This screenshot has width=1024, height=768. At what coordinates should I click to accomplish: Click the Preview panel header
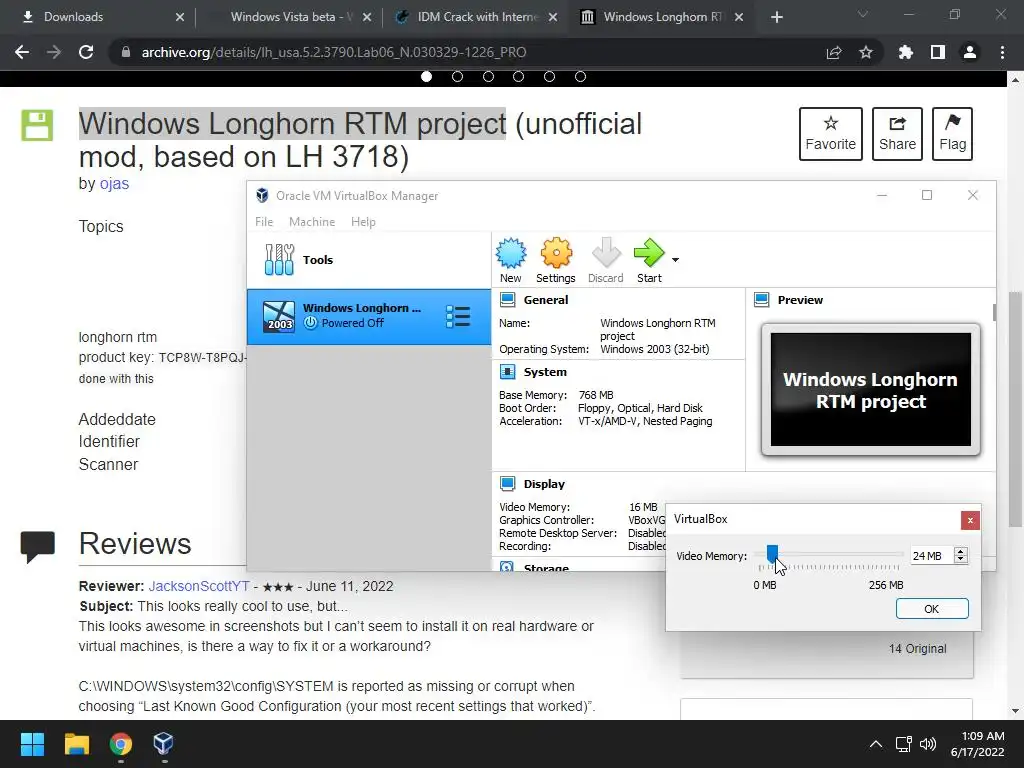coord(800,300)
